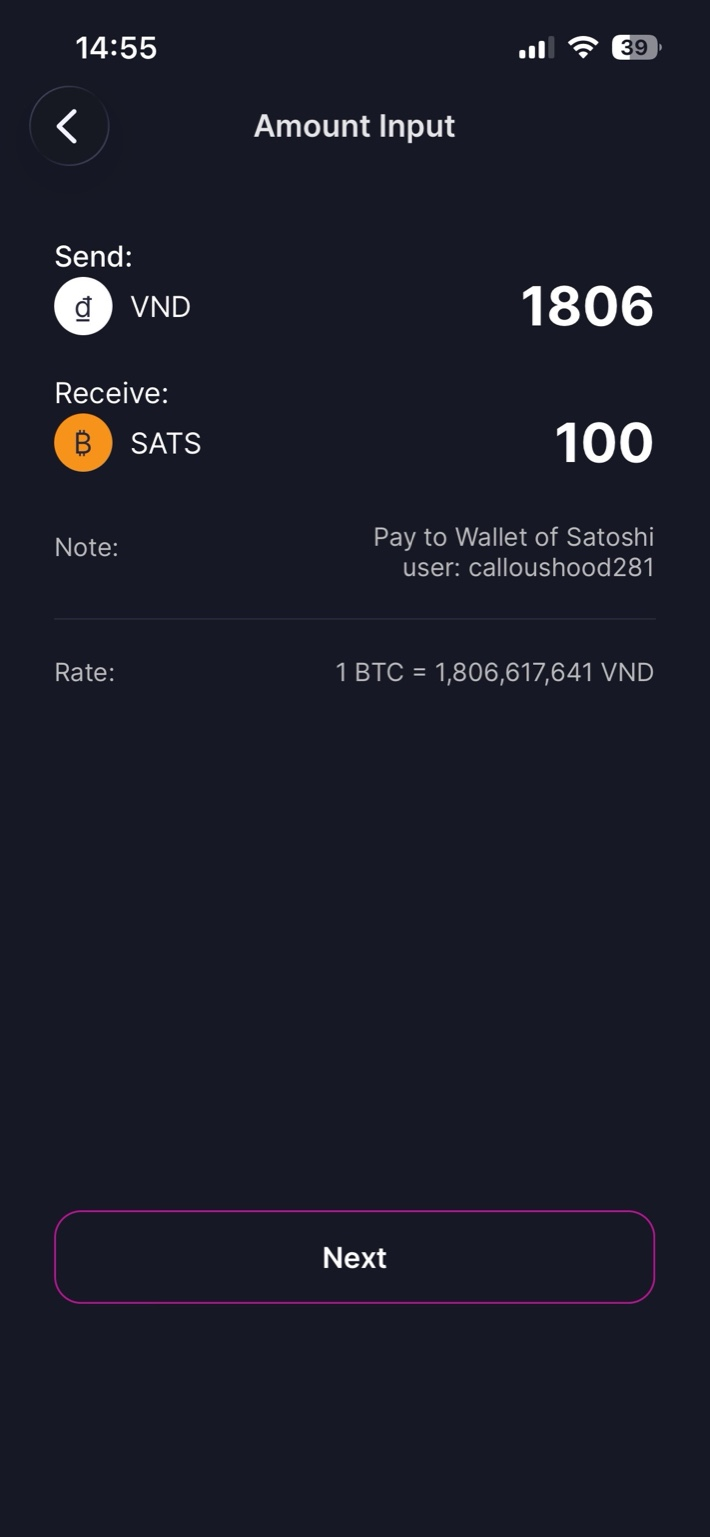Viewport: 710px width, 1537px height.
Task: Tap the back arrow button
Action: coord(68,127)
